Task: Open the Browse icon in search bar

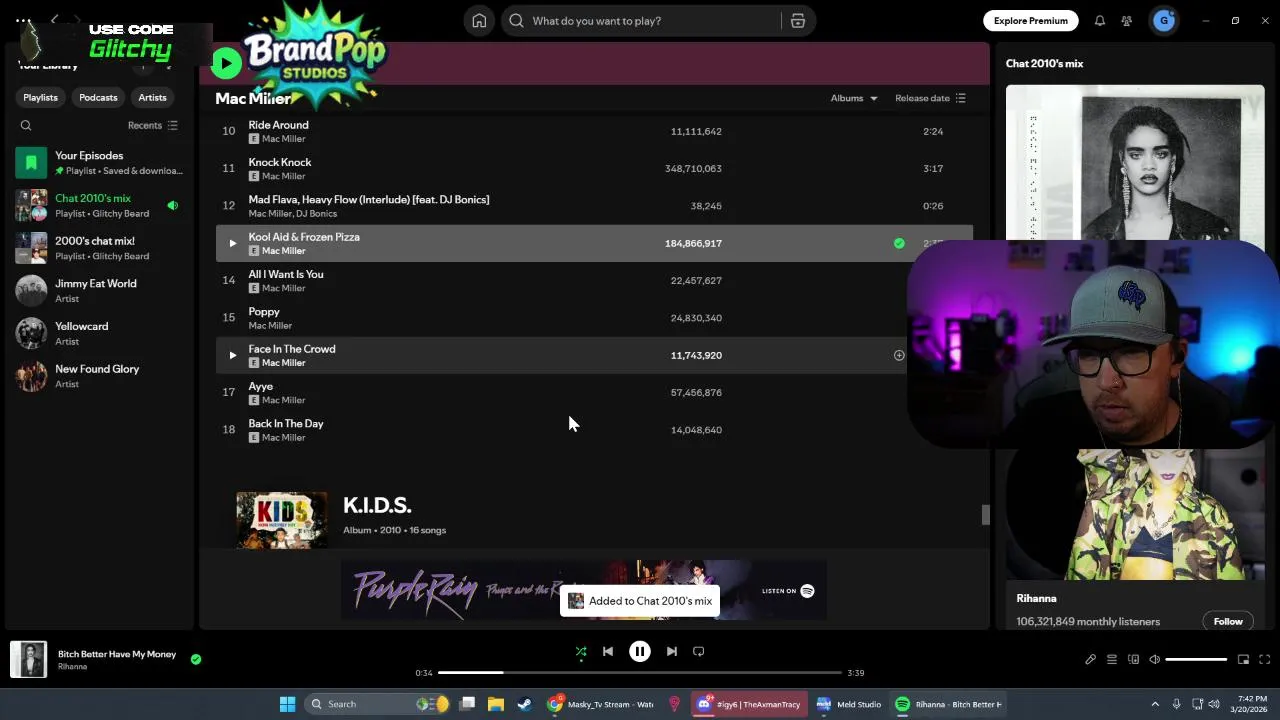Action: 798,21
